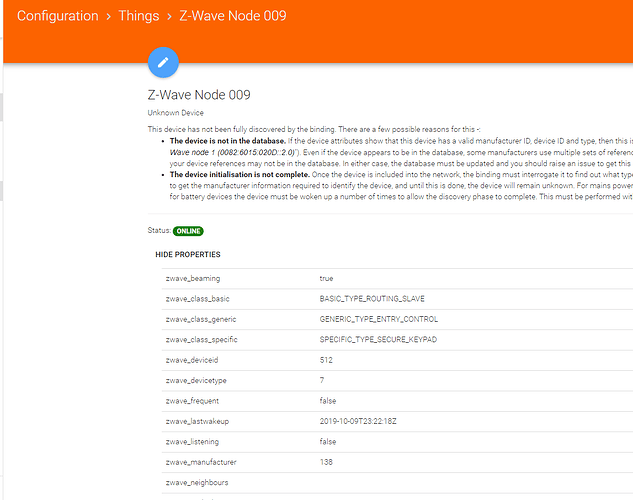Select value GENERIC_TYPE_ENTRY_CONTROL
The image size is (633, 500).
pos(379,319)
